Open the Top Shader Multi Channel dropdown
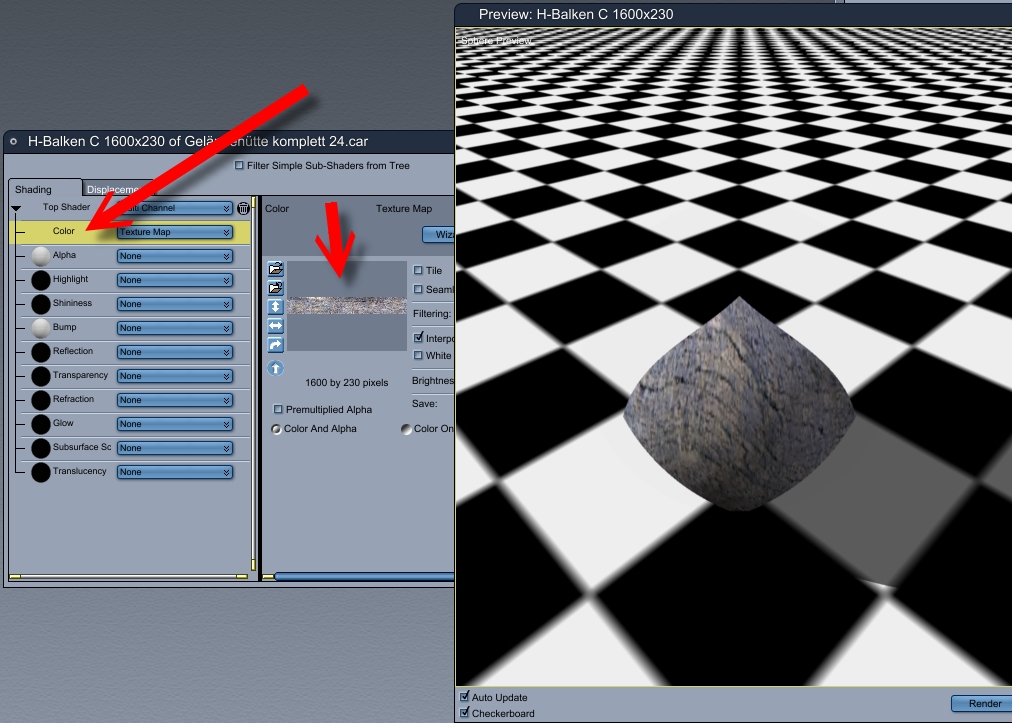Viewport: 1012px width, 723px height. tap(174, 208)
